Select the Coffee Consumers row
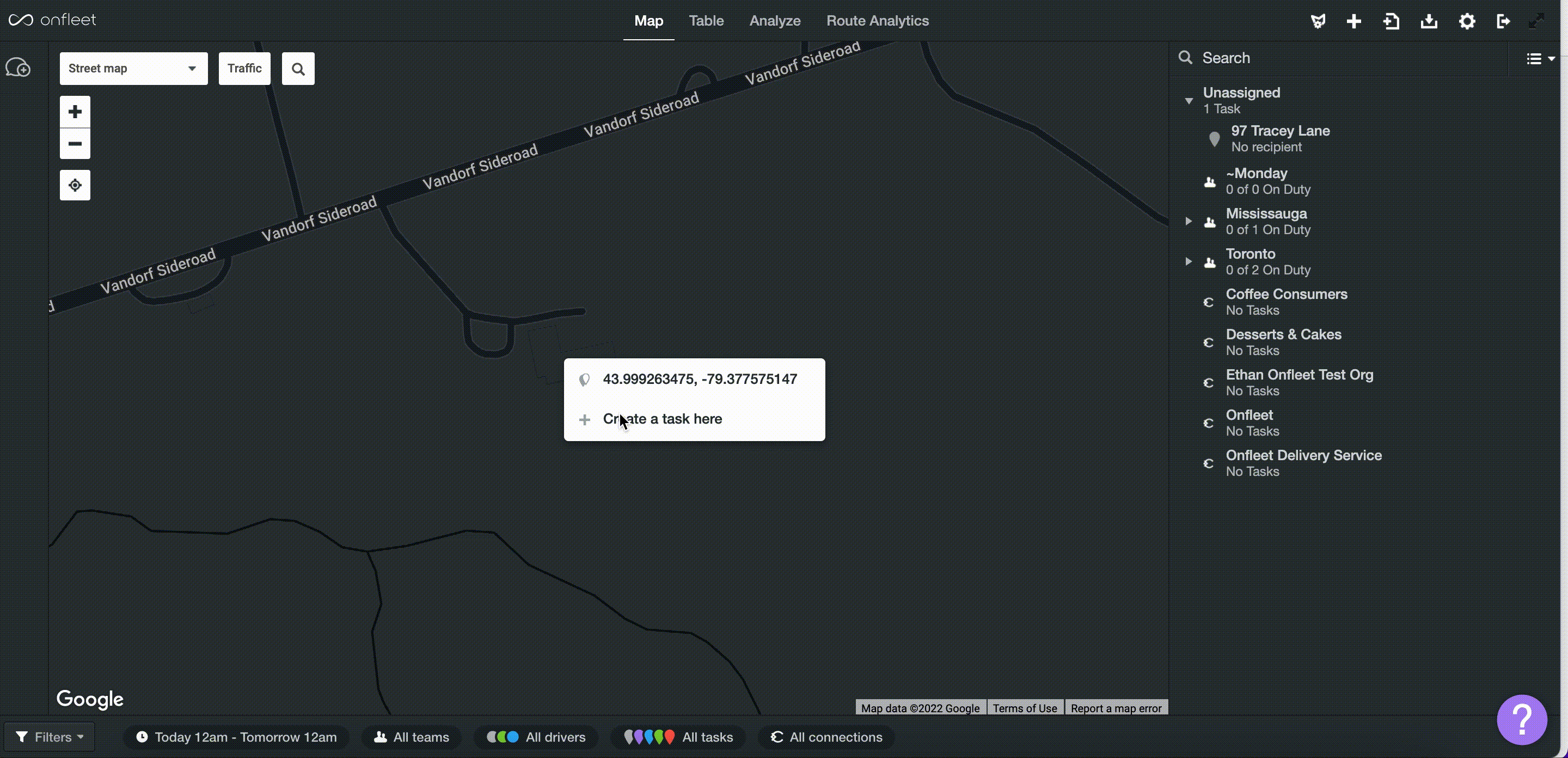Image resolution: width=1568 pixels, height=758 pixels. (1363, 302)
